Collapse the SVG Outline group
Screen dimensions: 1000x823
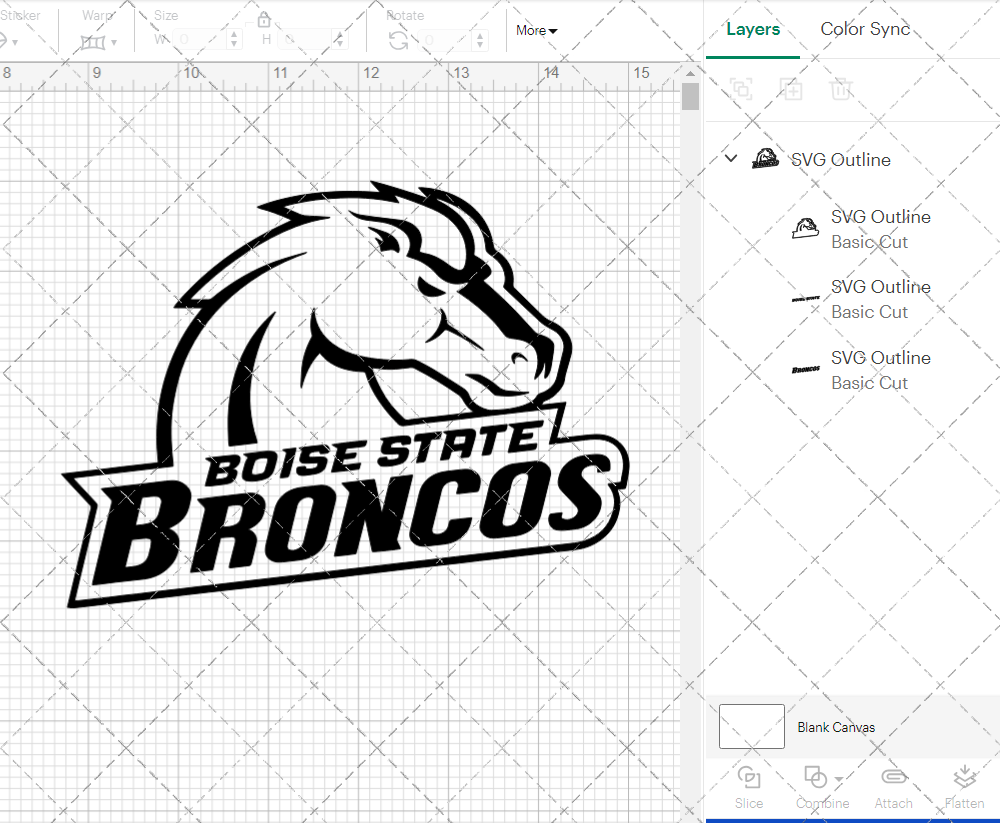tap(730, 158)
